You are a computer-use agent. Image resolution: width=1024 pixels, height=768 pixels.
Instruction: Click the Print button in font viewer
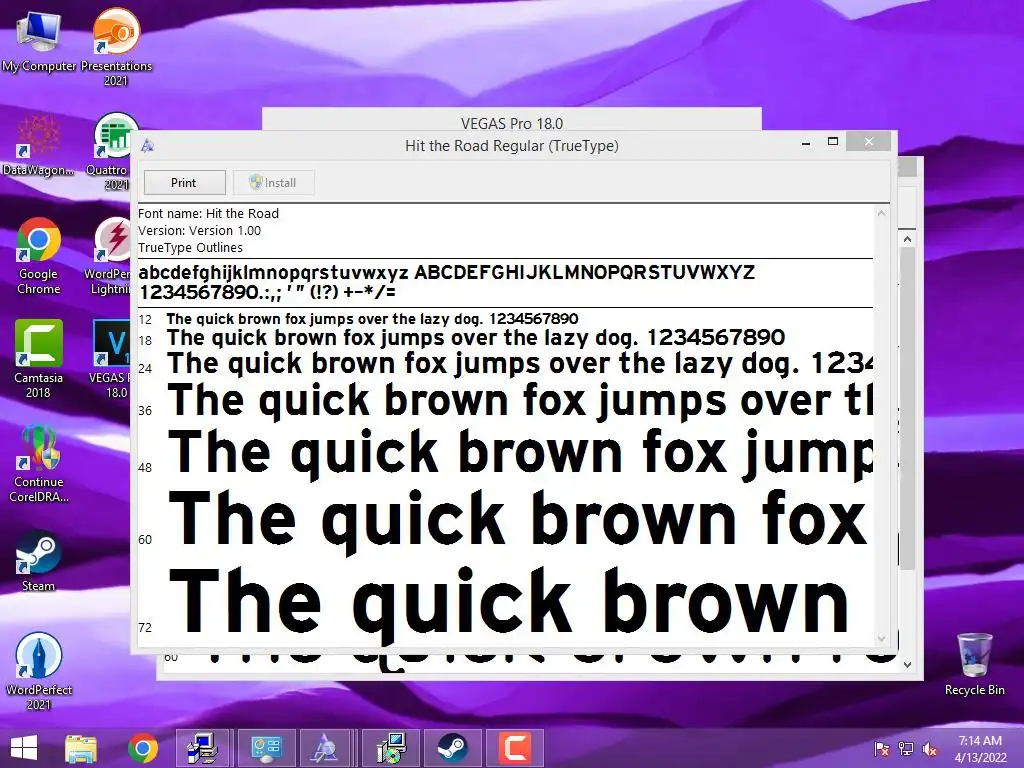tap(184, 183)
